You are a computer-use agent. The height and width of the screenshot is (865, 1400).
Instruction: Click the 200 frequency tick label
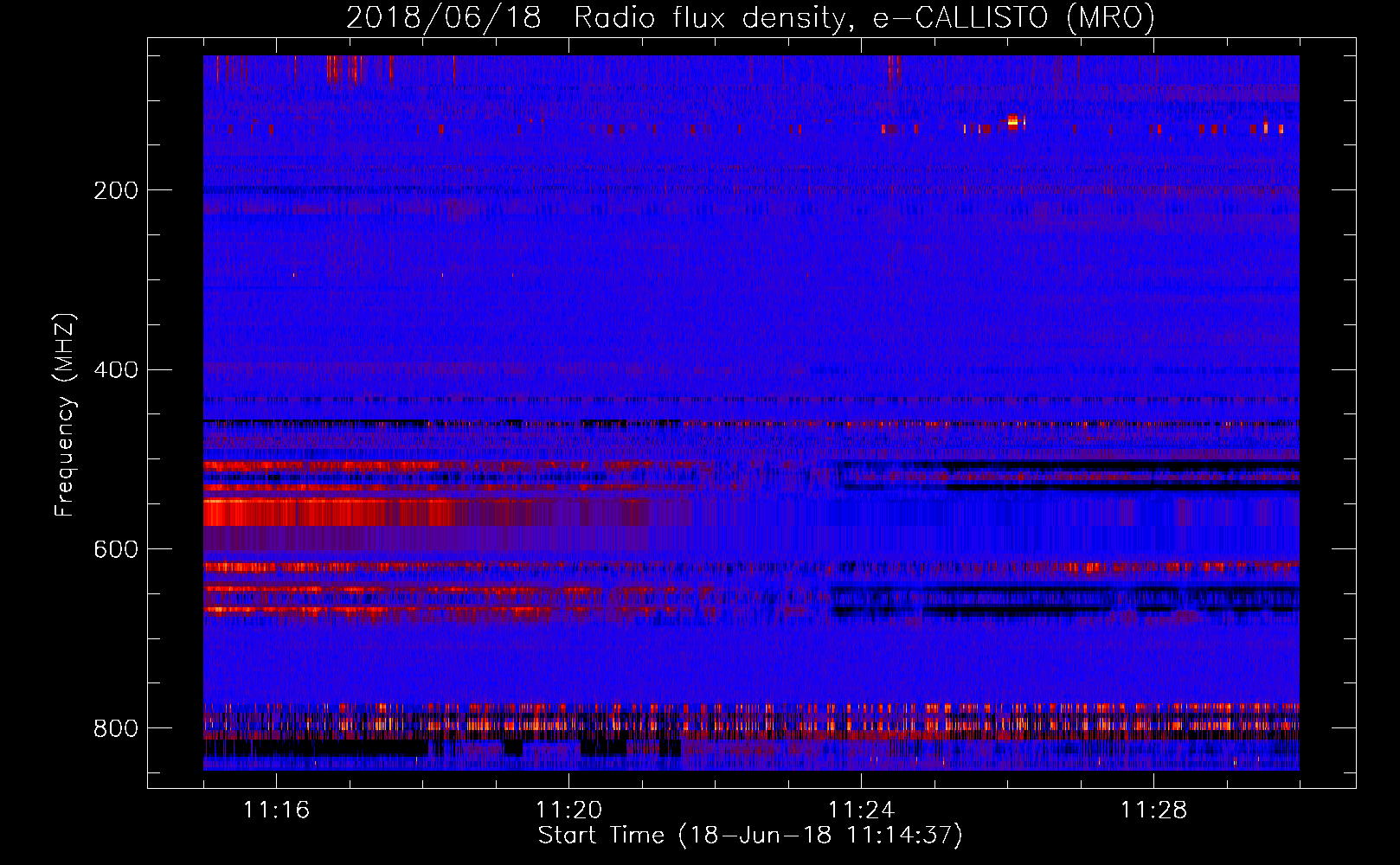coord(116,190)
